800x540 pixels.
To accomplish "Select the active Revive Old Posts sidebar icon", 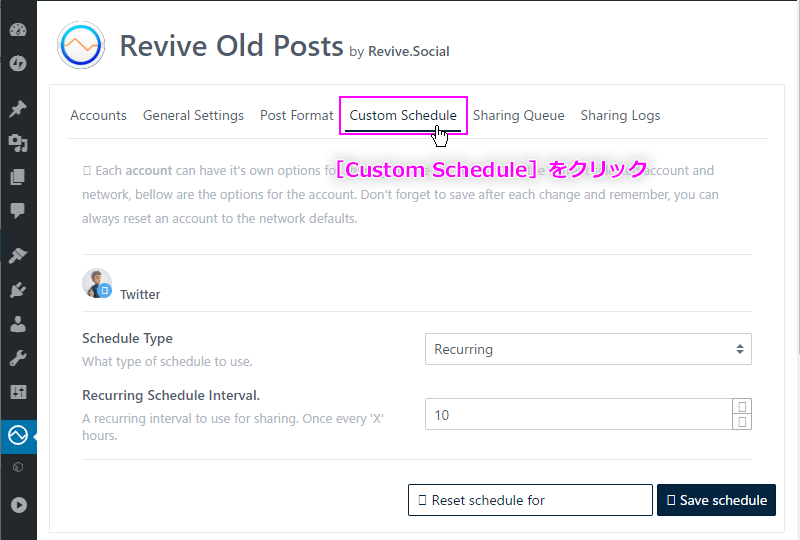I will coord(18,436).
